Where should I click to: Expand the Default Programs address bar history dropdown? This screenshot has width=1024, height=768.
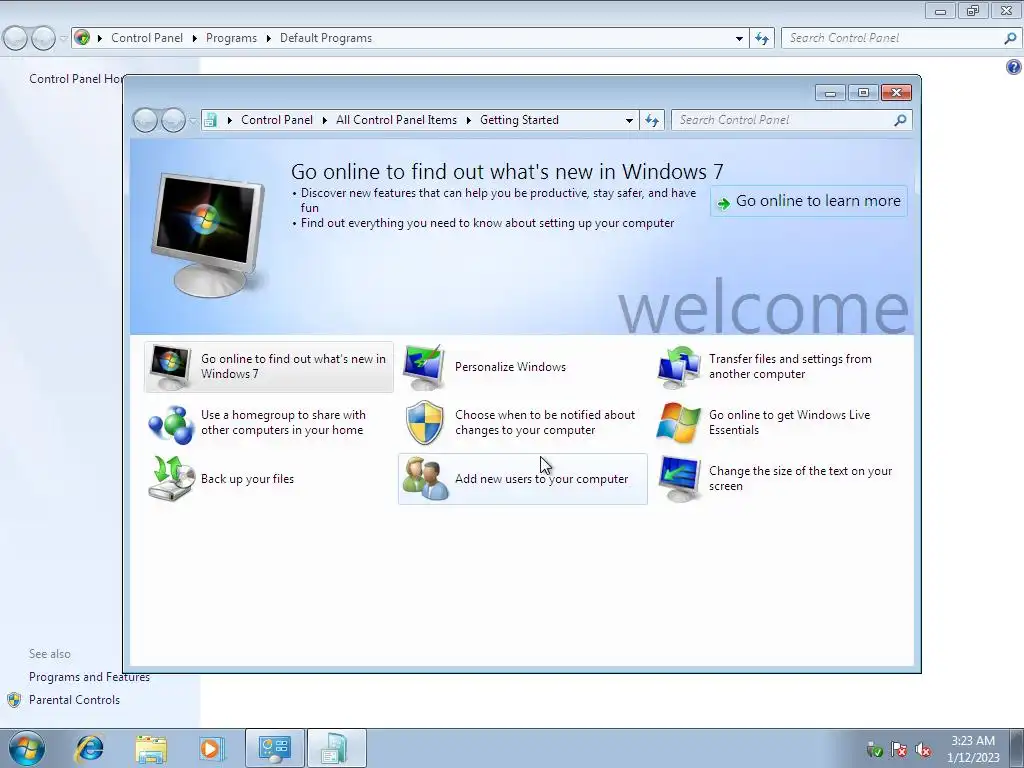point(739,39)
